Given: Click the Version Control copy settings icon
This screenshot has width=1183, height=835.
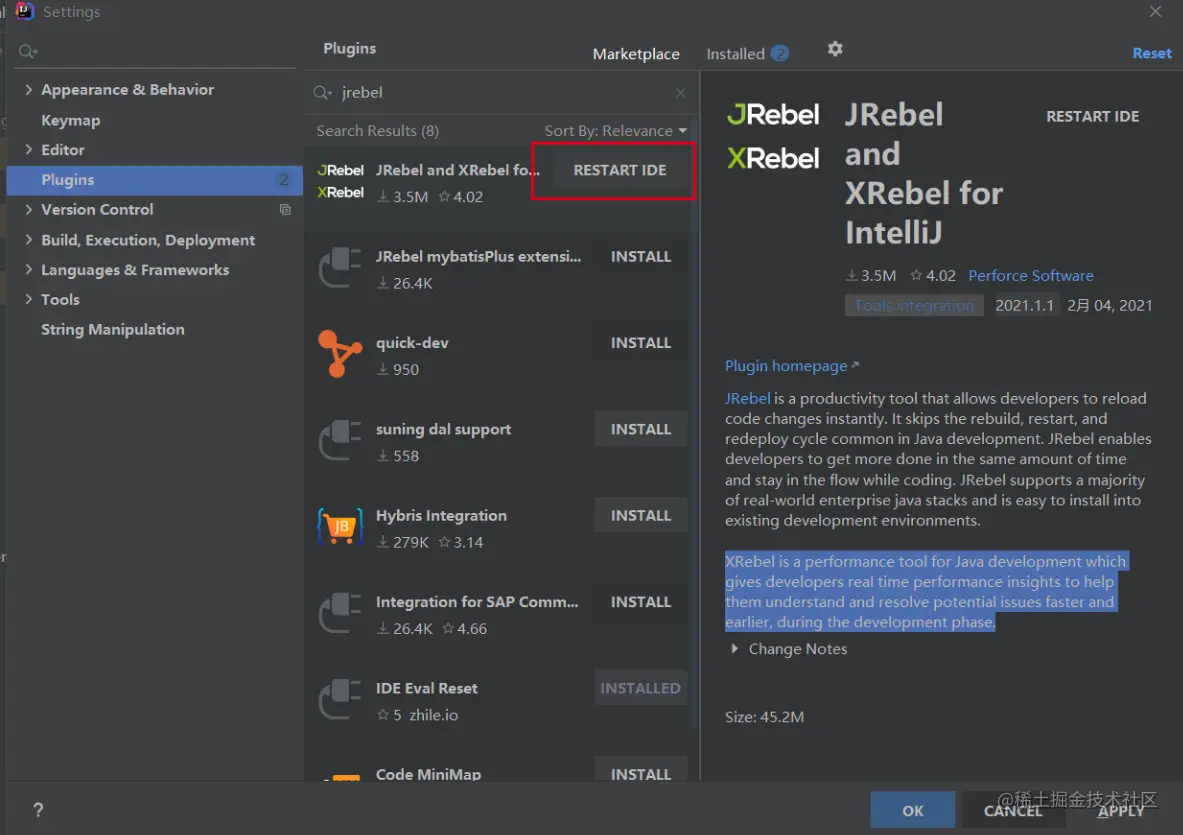Looking at the screenshot, I should pyautogui.click(x=285, y=210).
